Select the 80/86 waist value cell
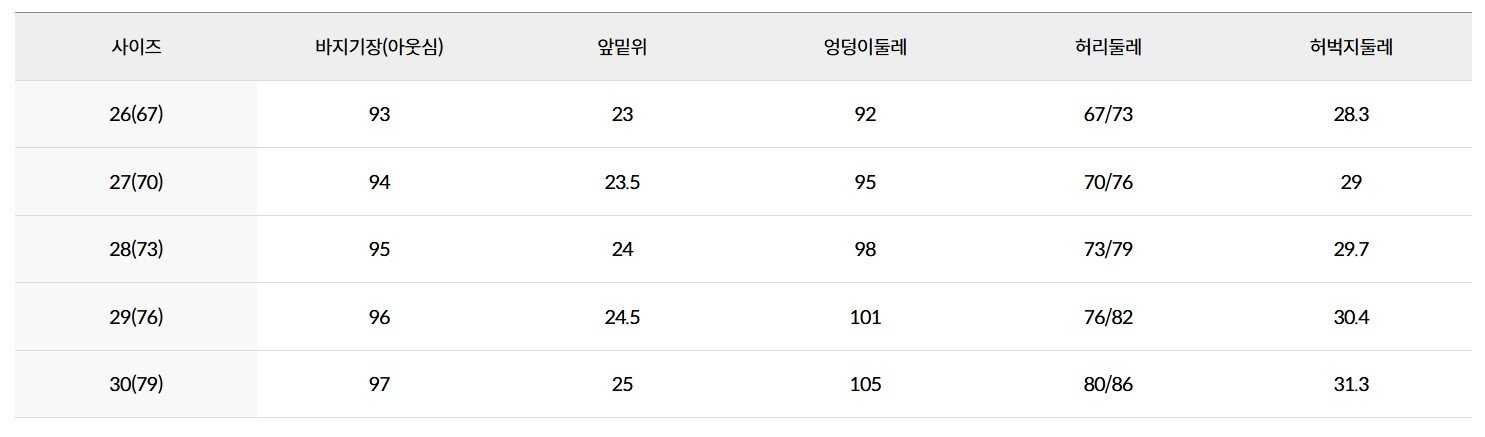 pos(1108,384)
